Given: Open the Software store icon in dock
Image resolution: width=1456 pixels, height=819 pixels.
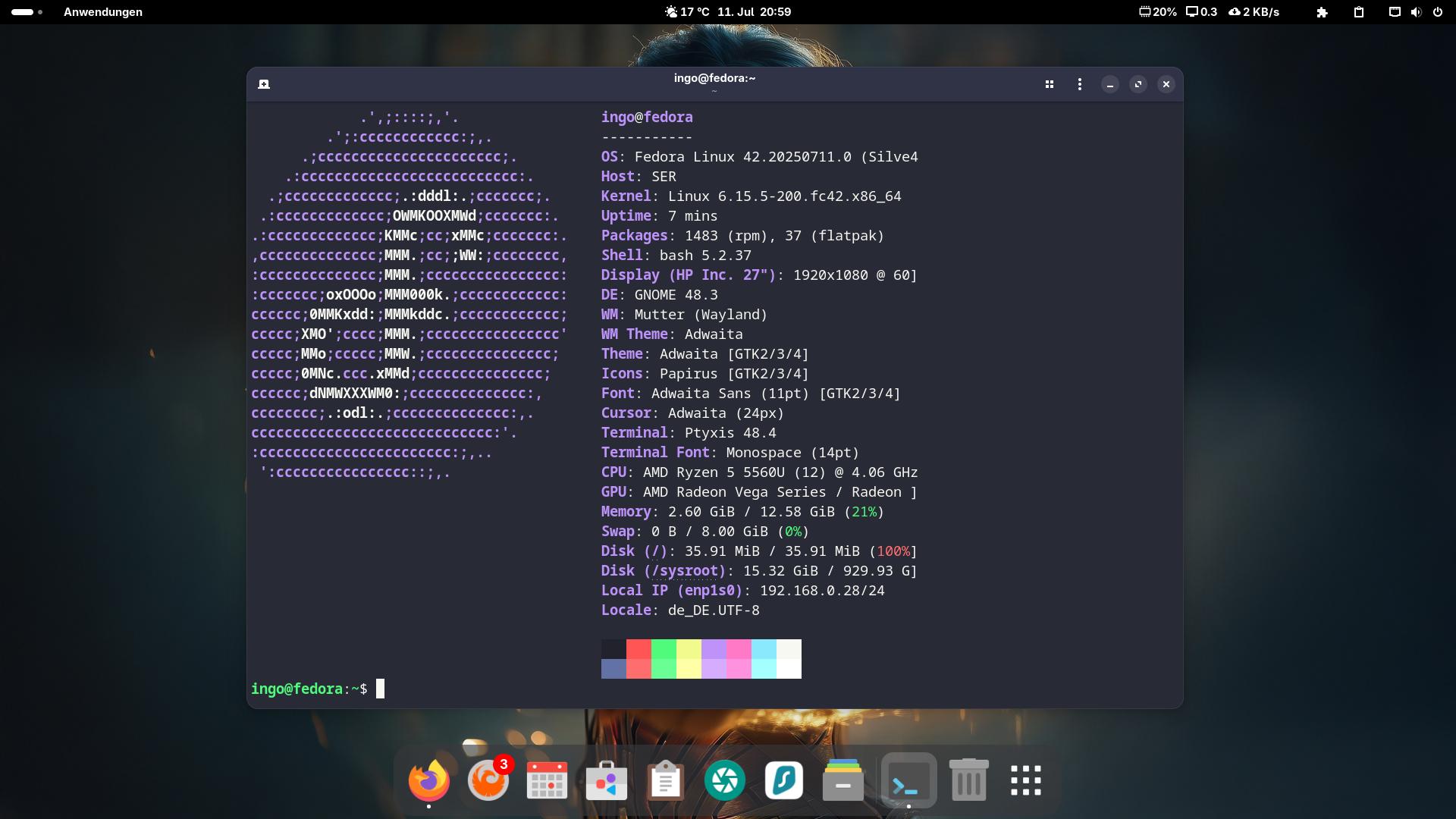Looking at the screenshot, I should pyautogui.click(x=606, y=781).
